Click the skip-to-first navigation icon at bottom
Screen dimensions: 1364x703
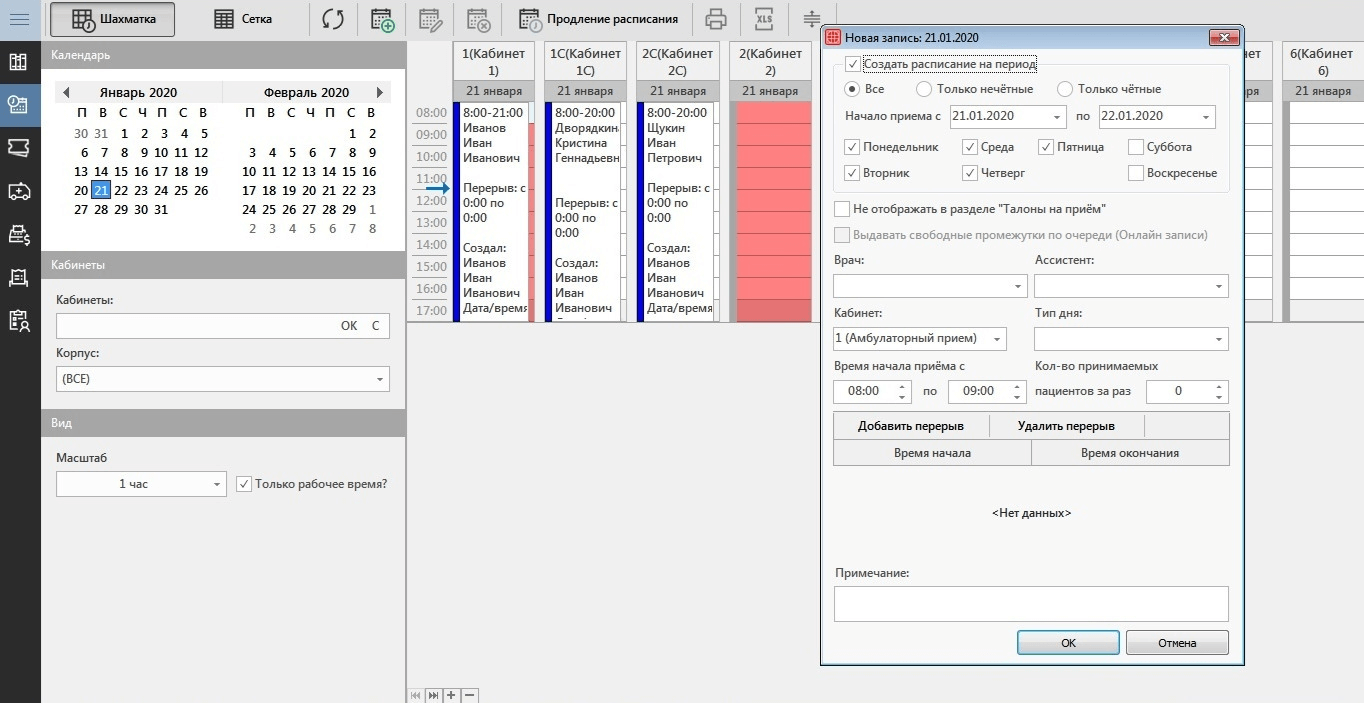coord(417,695)
